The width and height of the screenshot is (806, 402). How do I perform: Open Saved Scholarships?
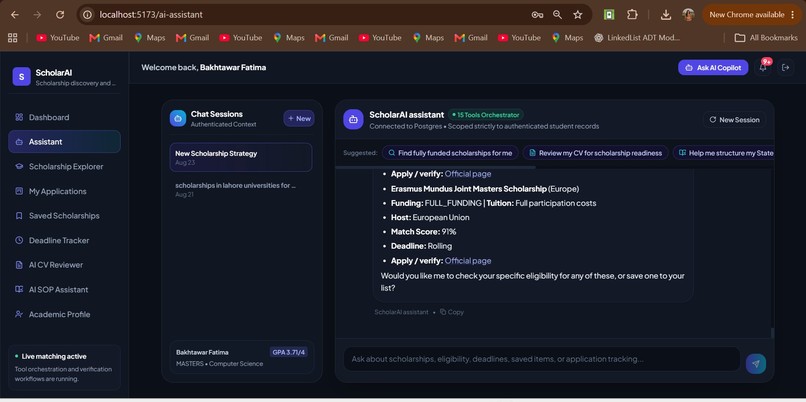pyautogui.click(x=64, y=216)
